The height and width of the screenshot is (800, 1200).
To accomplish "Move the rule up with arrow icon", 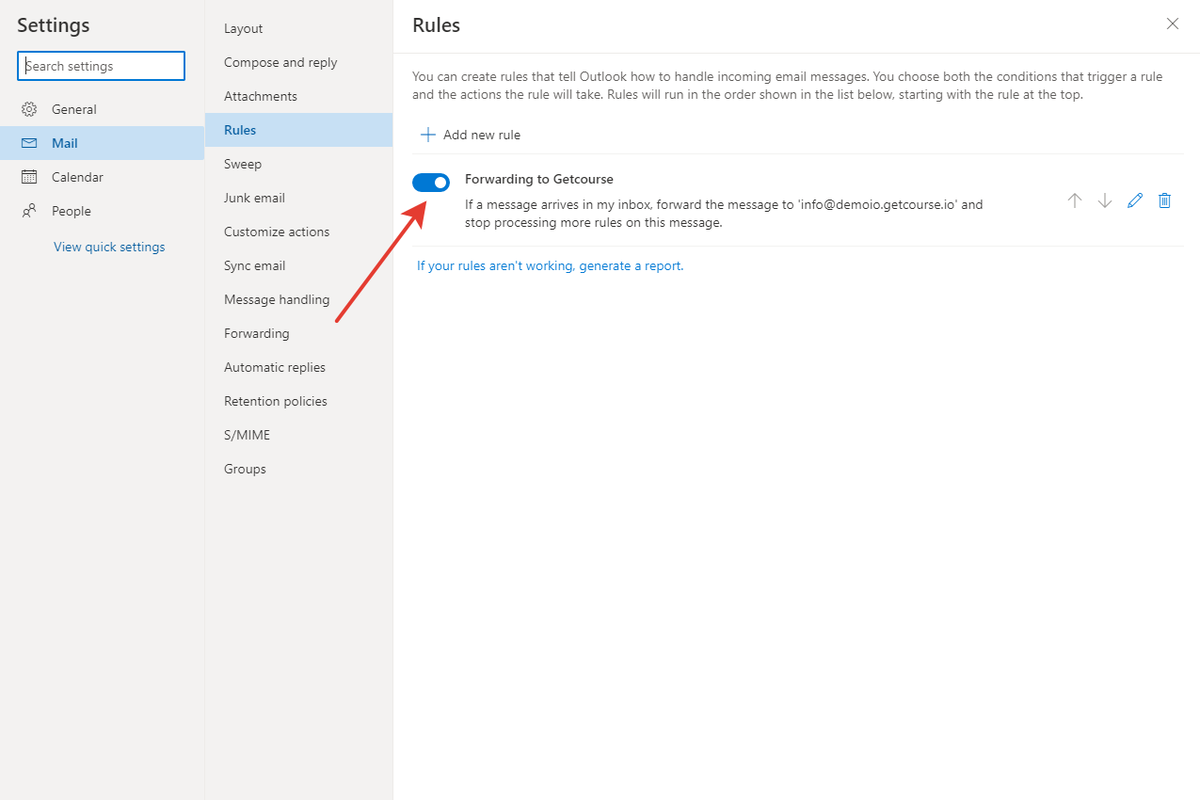I will click(x=1075, y=201).
